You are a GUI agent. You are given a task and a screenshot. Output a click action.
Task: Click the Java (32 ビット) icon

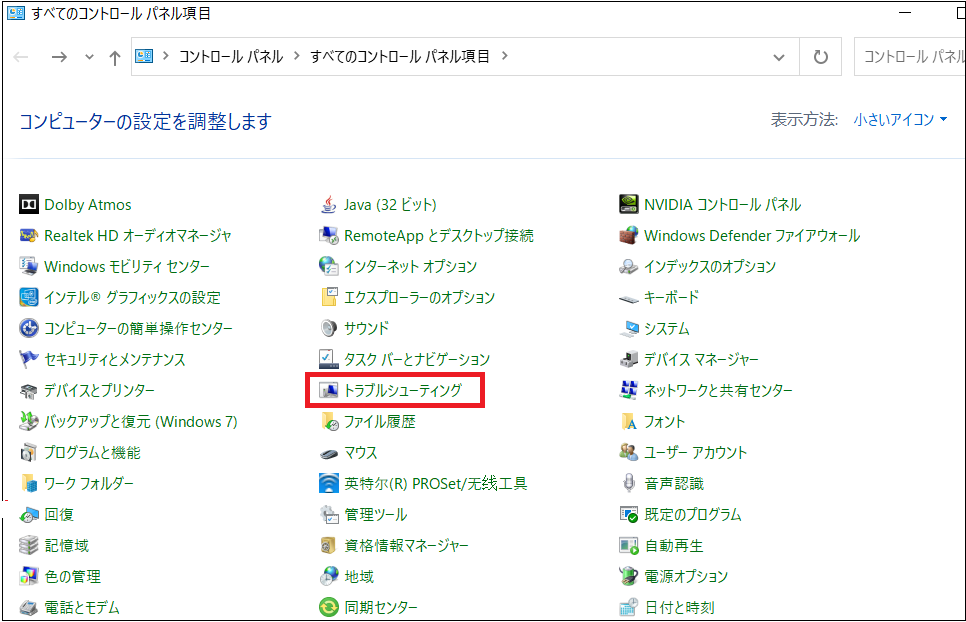(x=329, y=204)
